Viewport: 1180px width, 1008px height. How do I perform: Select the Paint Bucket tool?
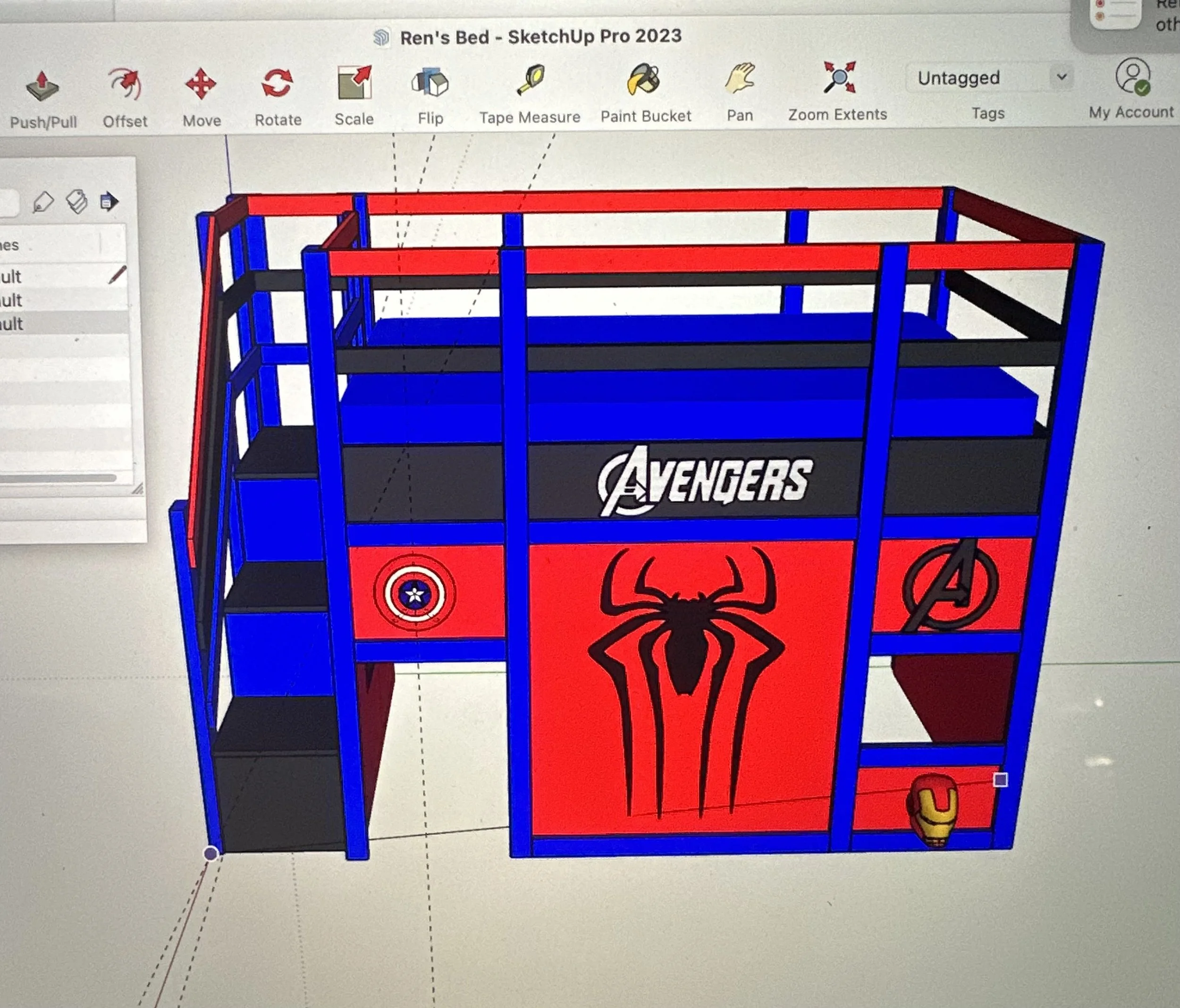coord(643,79)
